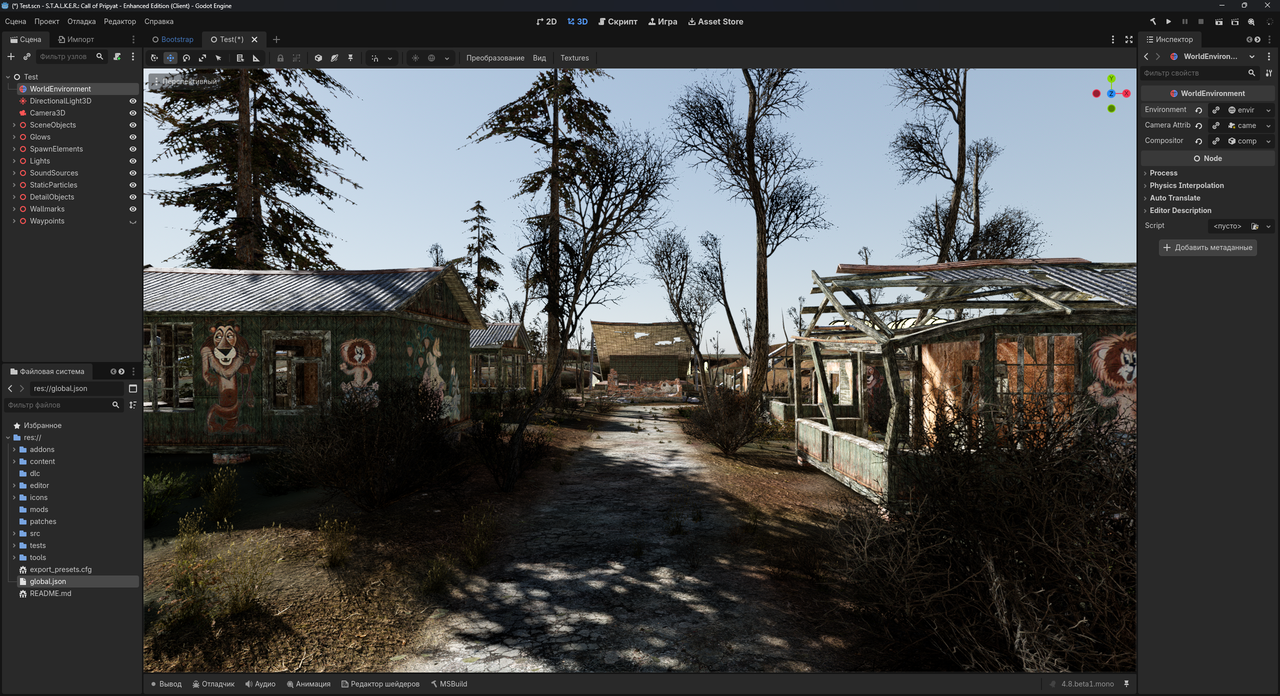Open the Отладка menu
Screen dimensions: 1280x696
pos(82,21)
